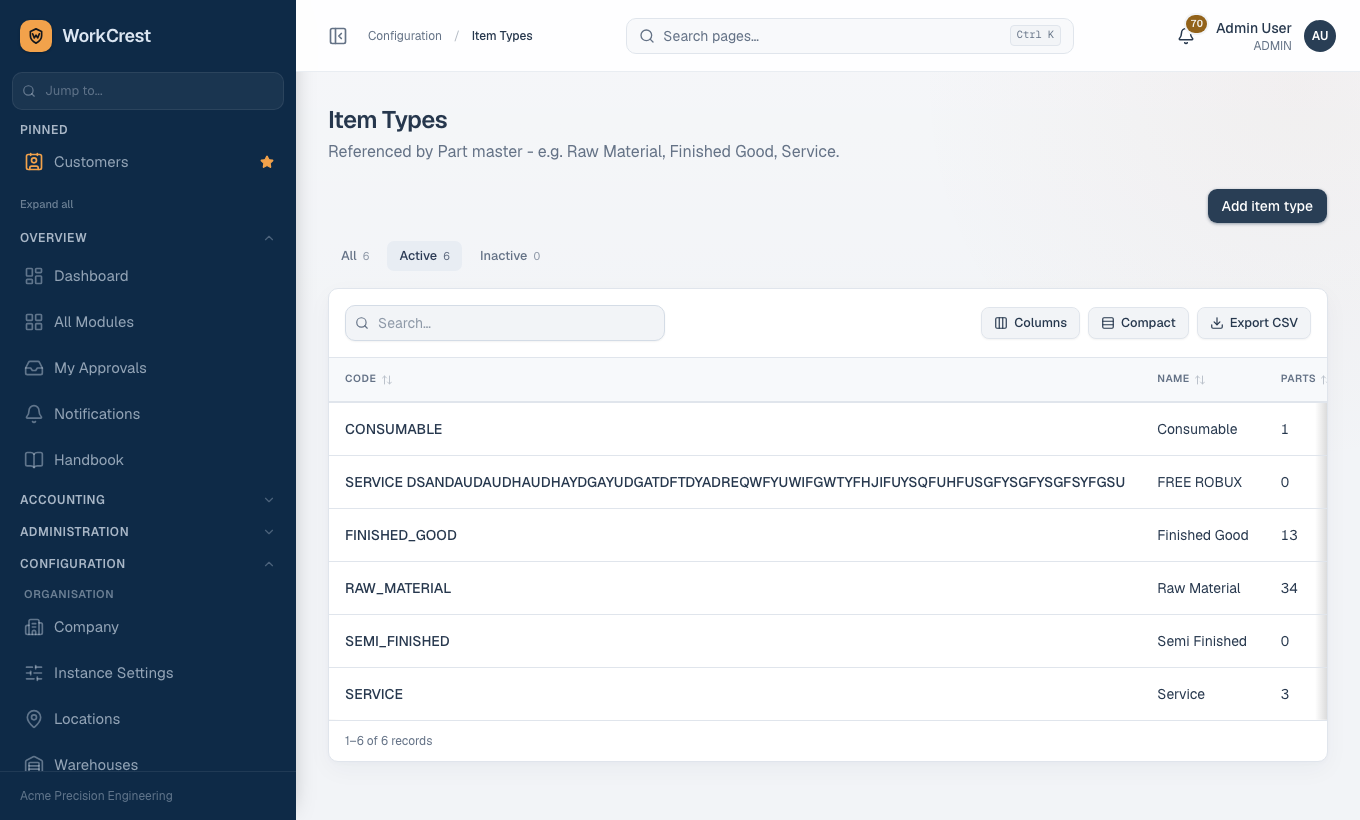The height and width of the screenshot is (820, 1360).
Task: Click the Instance Settings sliders icon
Action: pyautogui.click(x=34, y=673)
